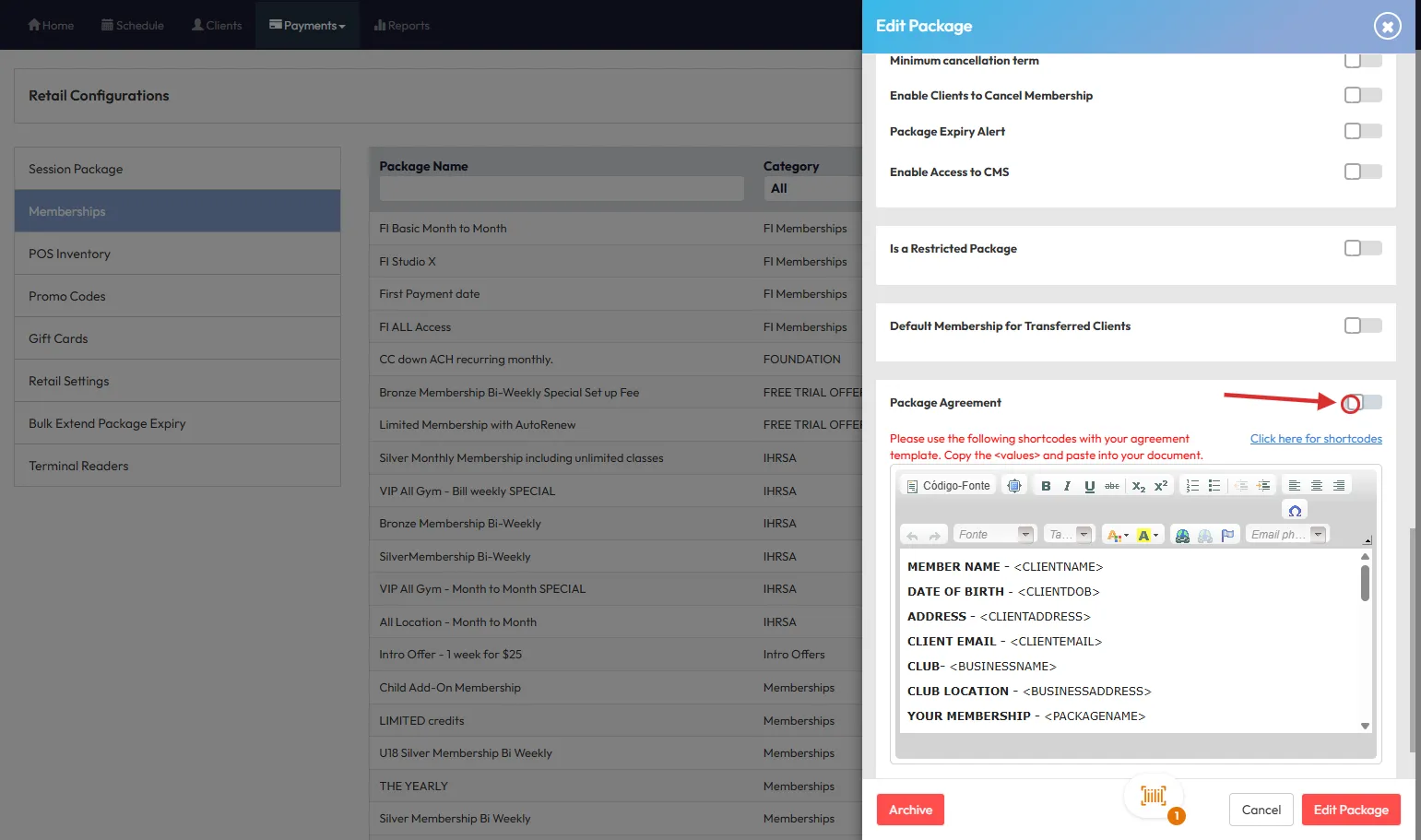Insert an anchor with the flag icon

[x=1227, y=536]
